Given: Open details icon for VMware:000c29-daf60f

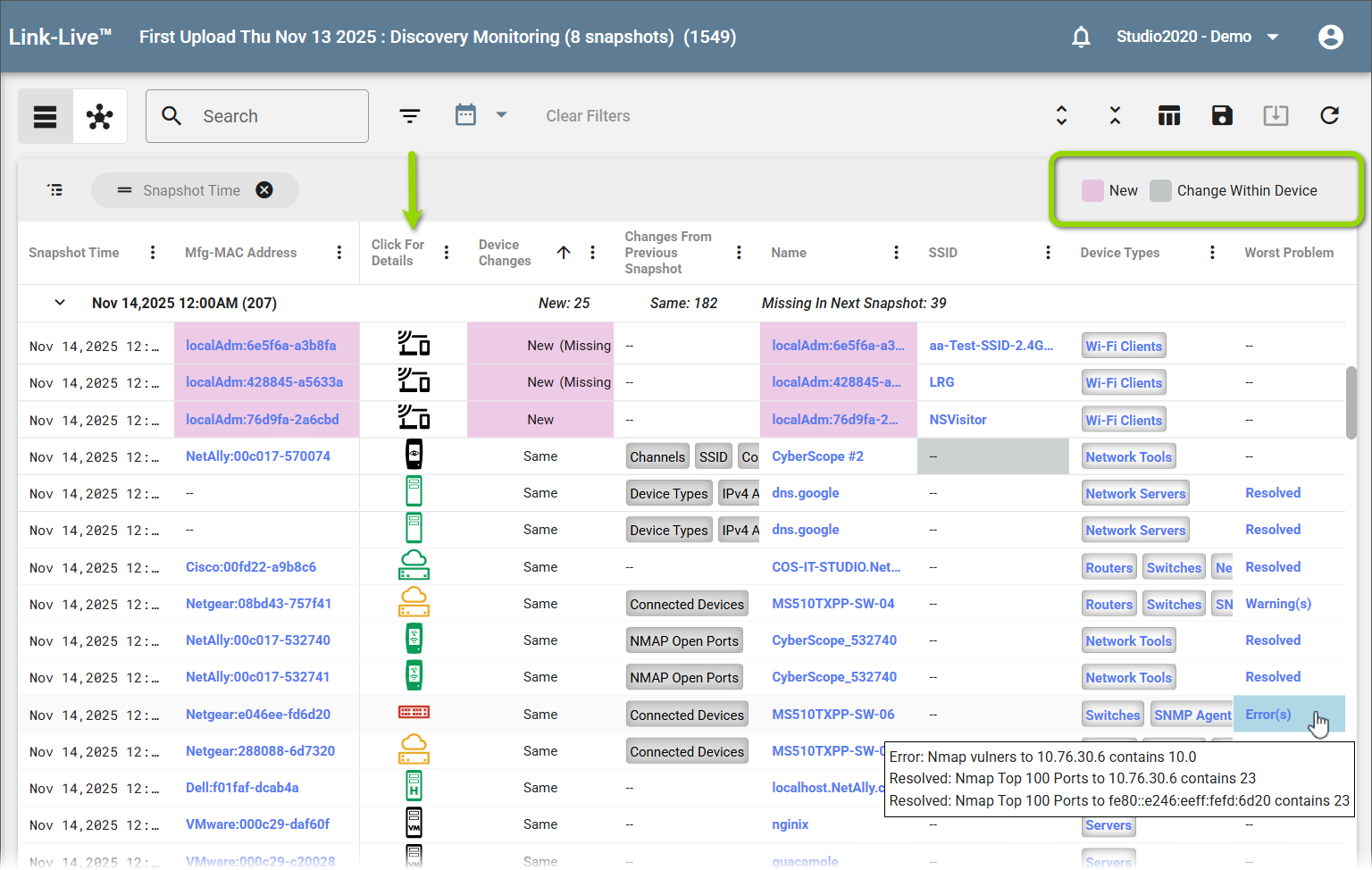Looking at the screenshot, I should (x=414, y=823).
